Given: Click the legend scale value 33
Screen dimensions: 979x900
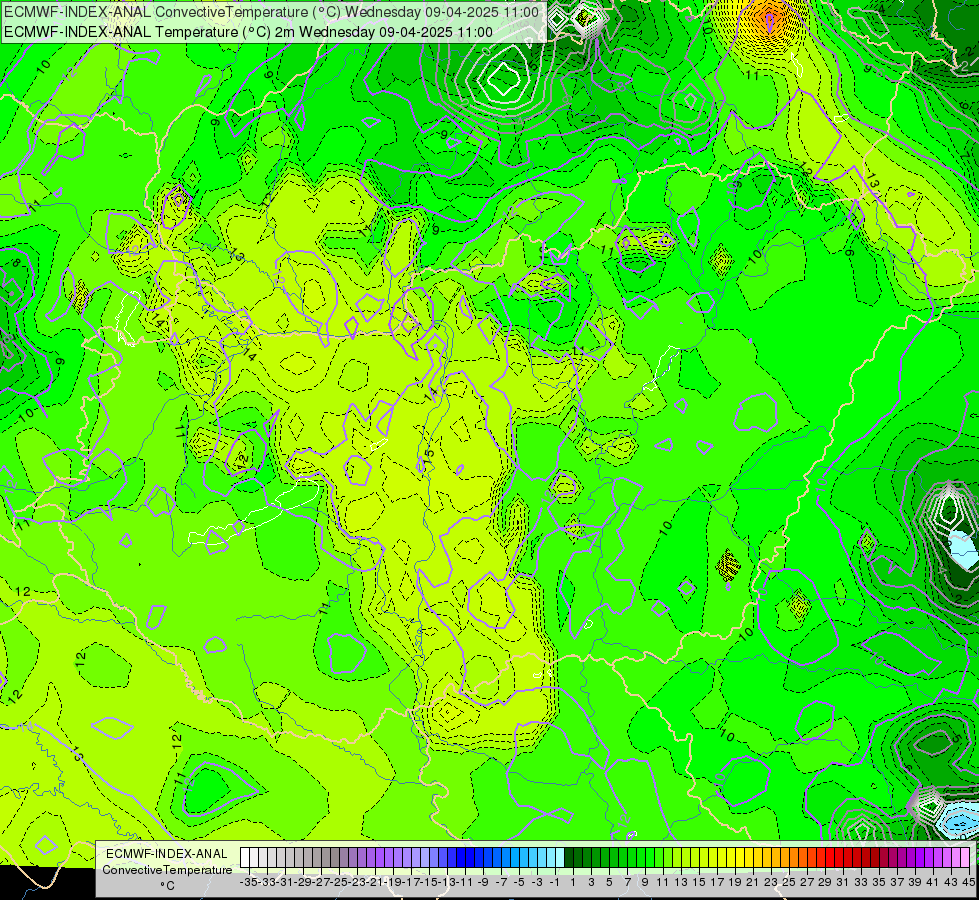Looking at the screenshot, I should 861,882.
